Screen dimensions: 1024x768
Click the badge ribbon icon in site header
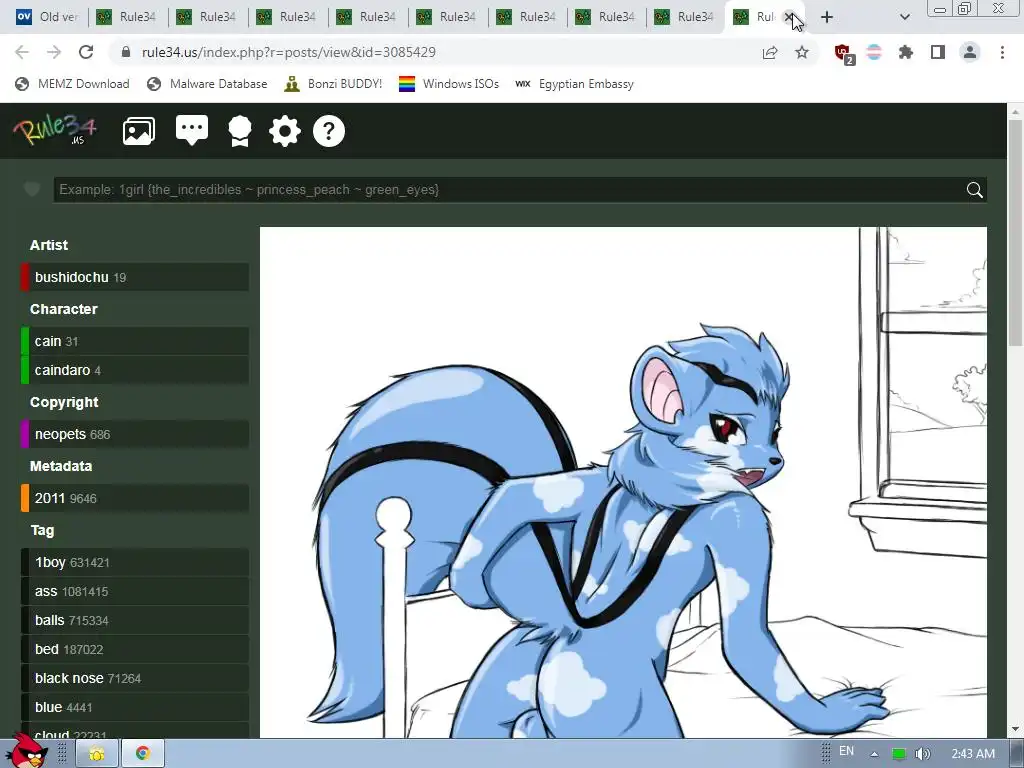[x=240, y=131]
